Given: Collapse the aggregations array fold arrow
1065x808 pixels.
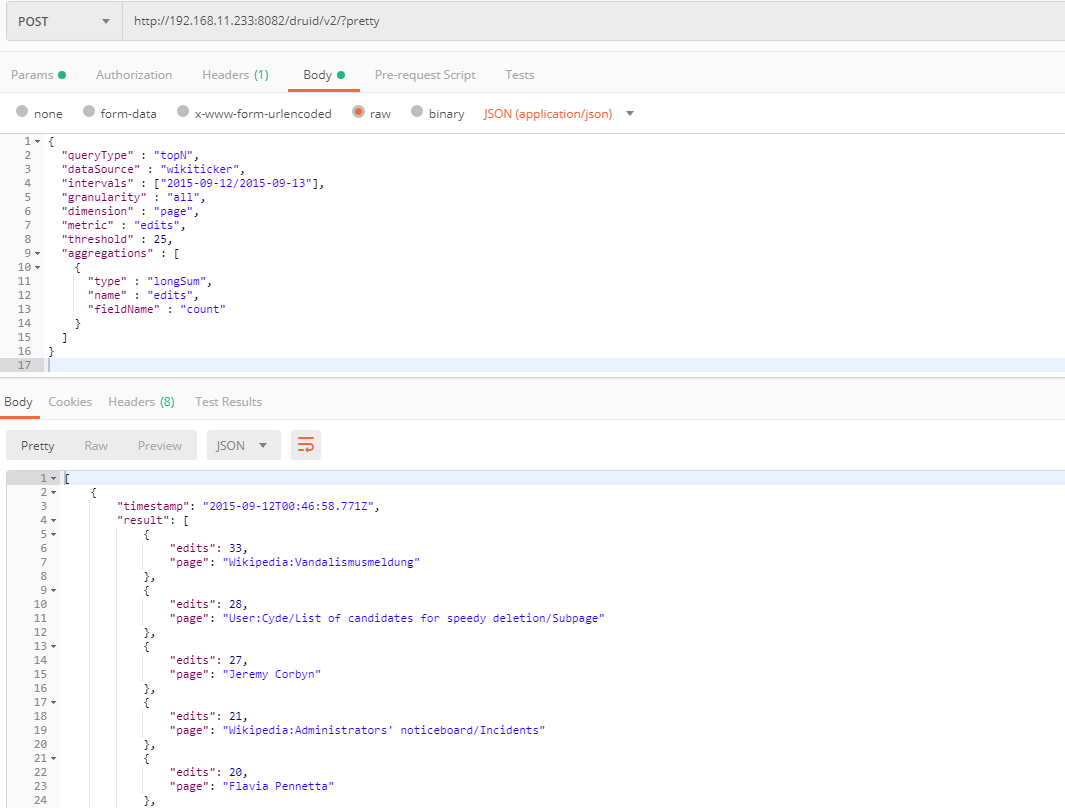Looking at the screenshot, I should click(37, 253).
